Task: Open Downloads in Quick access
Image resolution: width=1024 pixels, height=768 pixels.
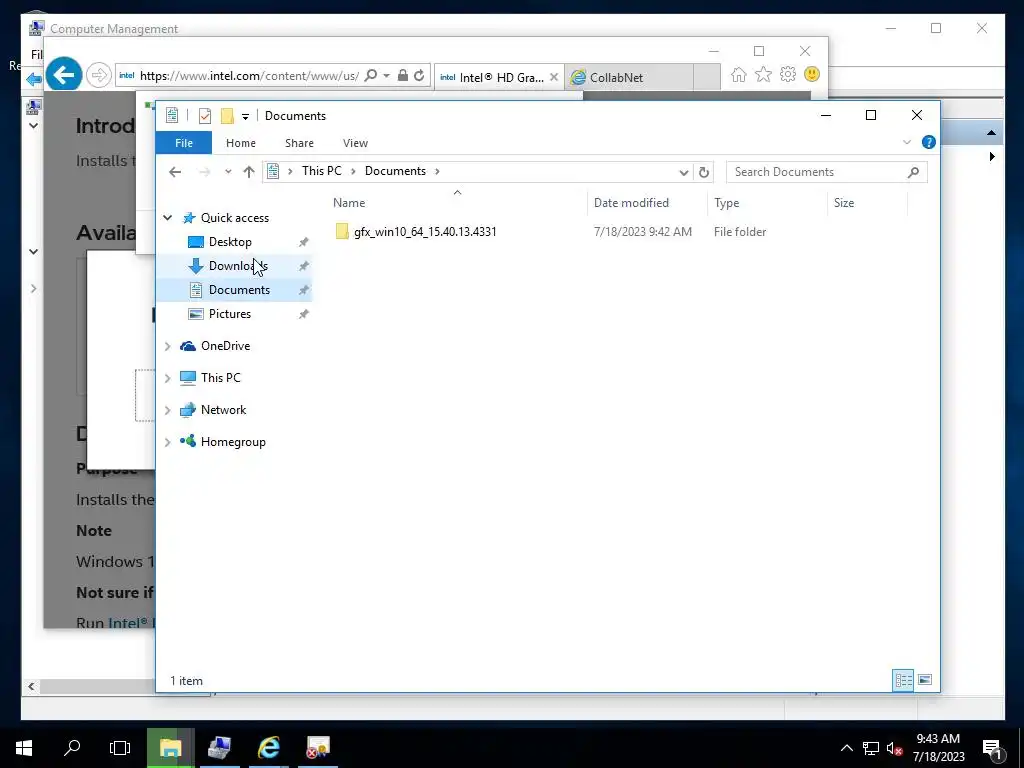Action: [x=238, y=266]
